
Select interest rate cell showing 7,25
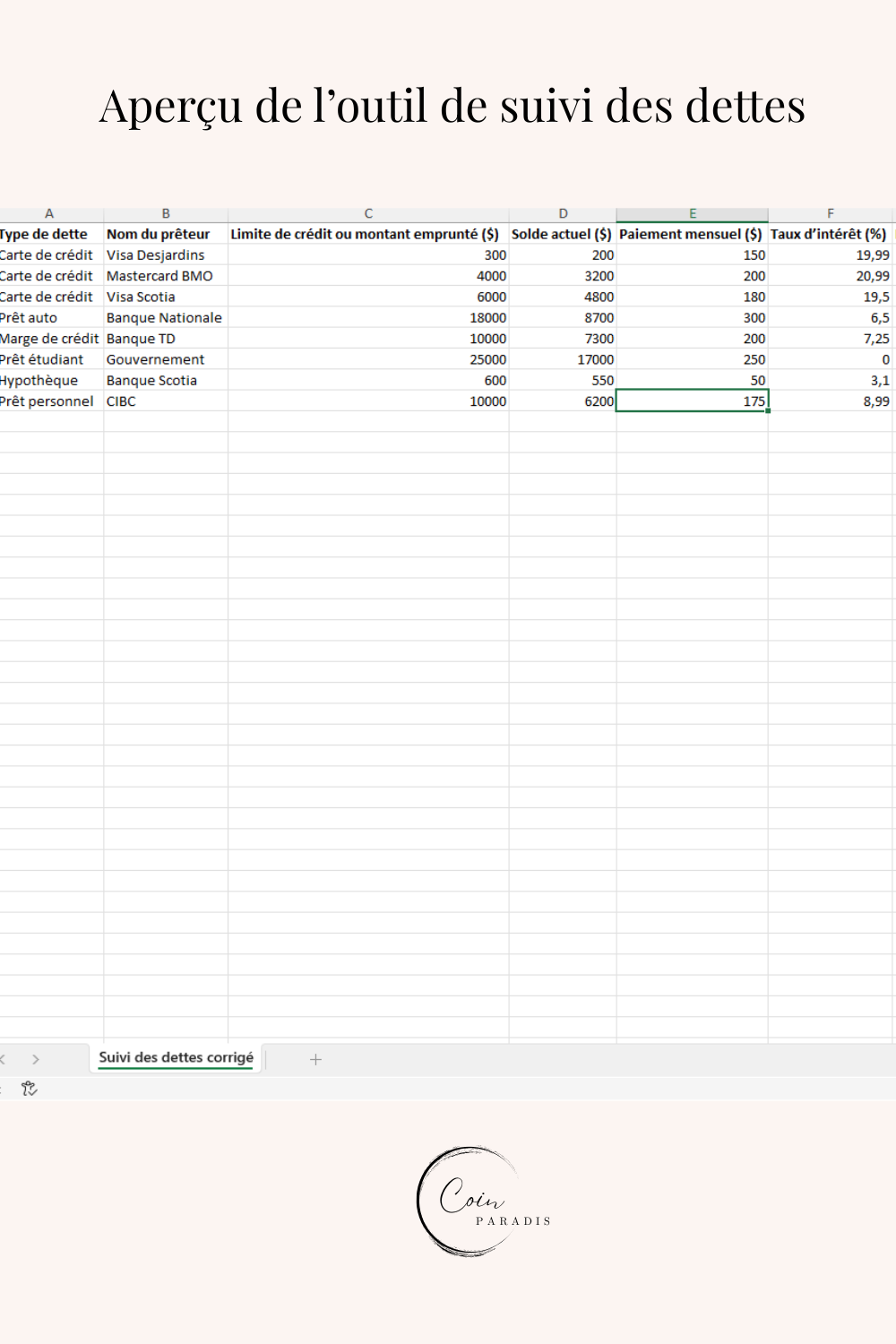831,339
